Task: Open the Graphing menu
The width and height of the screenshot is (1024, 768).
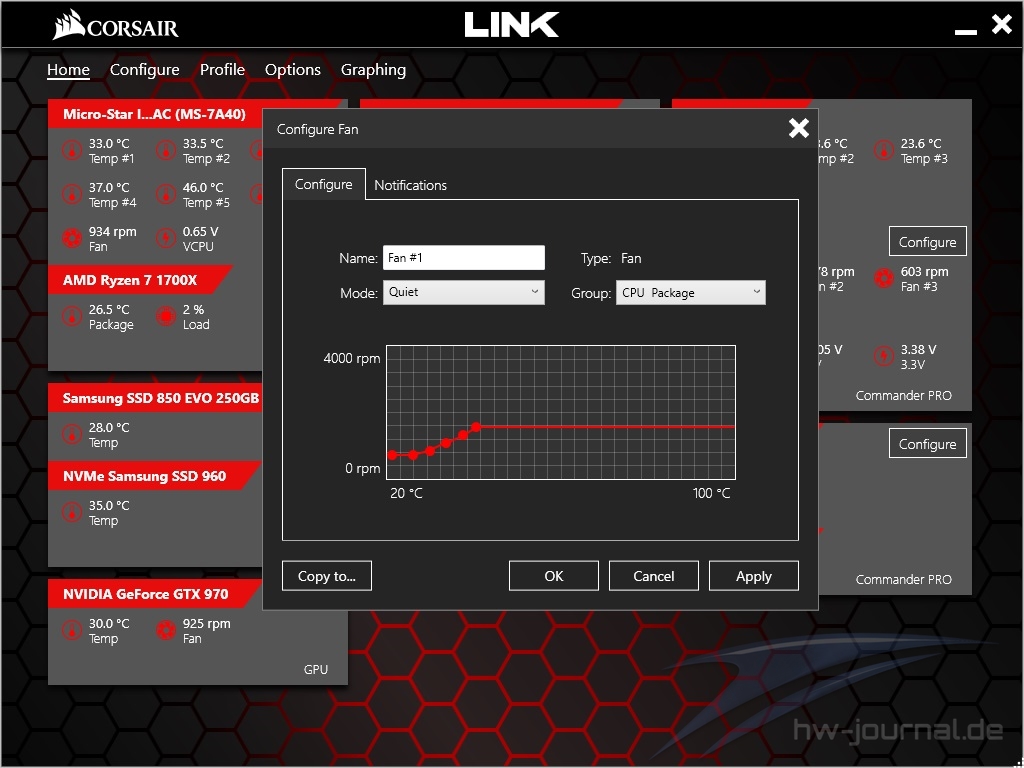Action: point(373,70)
